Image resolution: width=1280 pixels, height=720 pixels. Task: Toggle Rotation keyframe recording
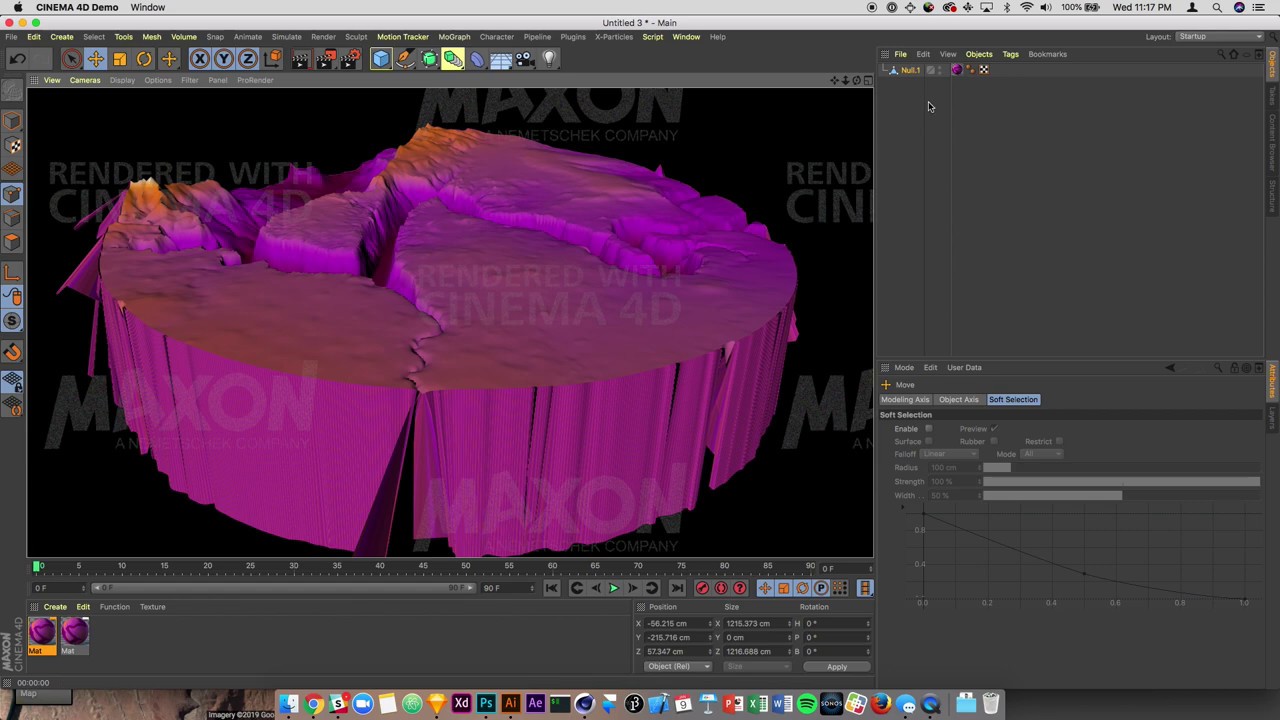802,588
